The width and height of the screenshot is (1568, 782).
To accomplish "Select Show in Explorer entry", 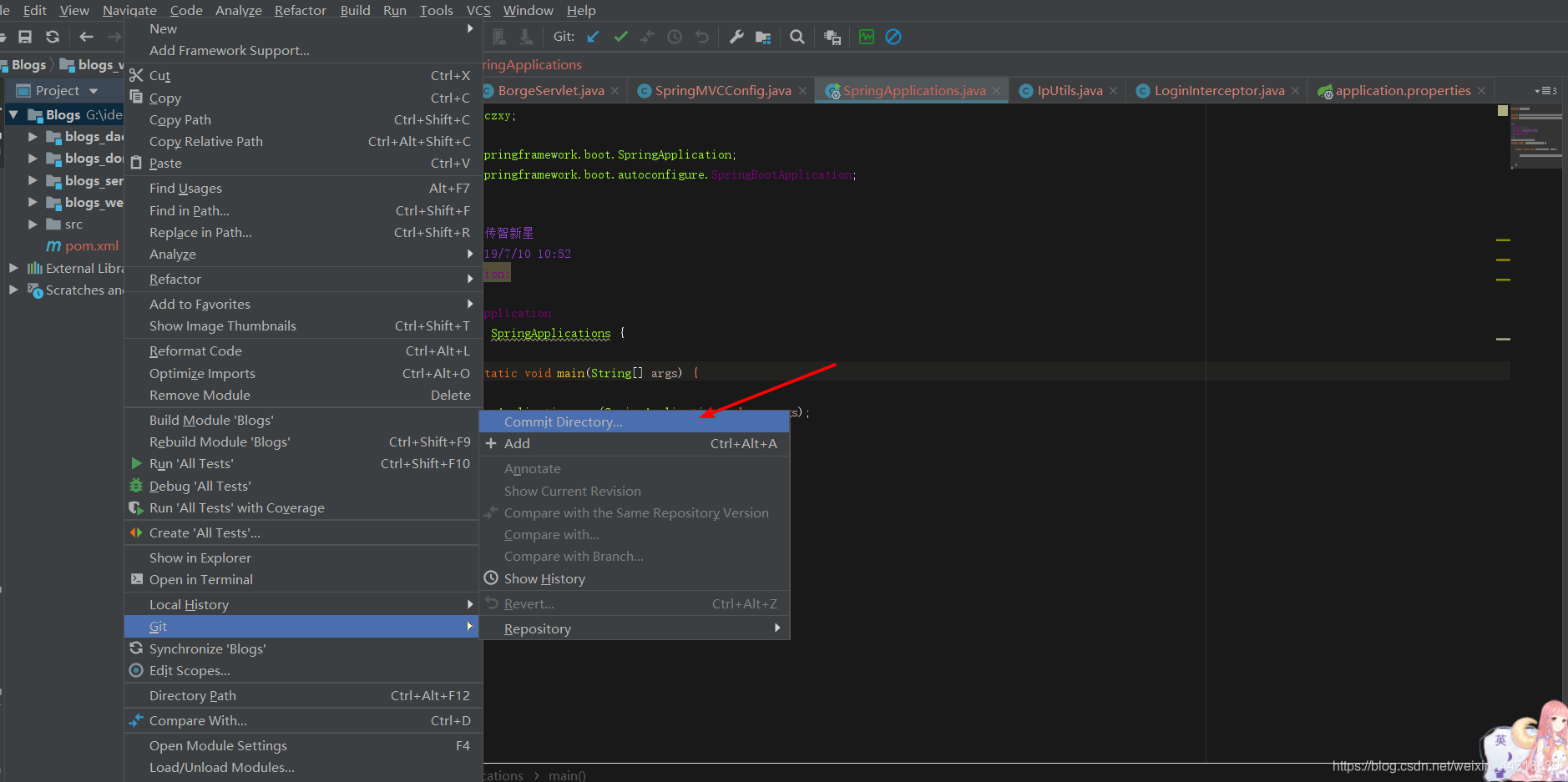I will (303, 557).
